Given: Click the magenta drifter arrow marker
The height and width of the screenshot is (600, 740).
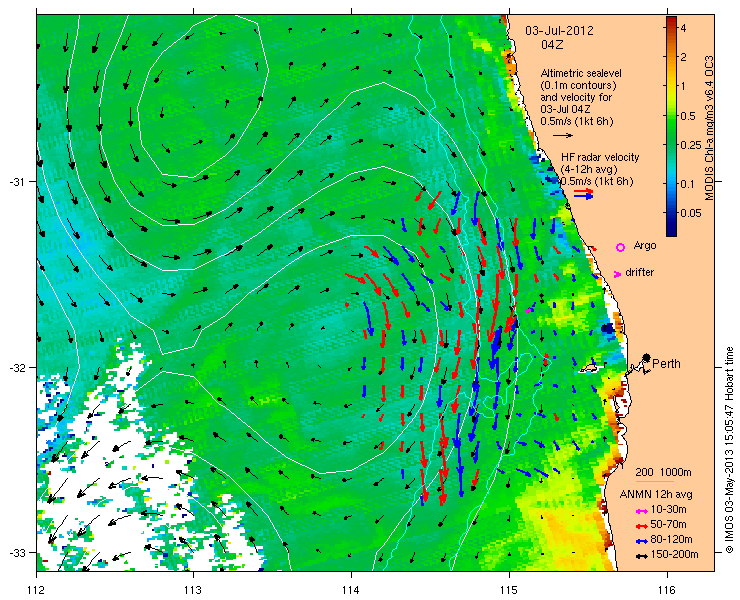Looking at the screenshot, I should (617, 274).
